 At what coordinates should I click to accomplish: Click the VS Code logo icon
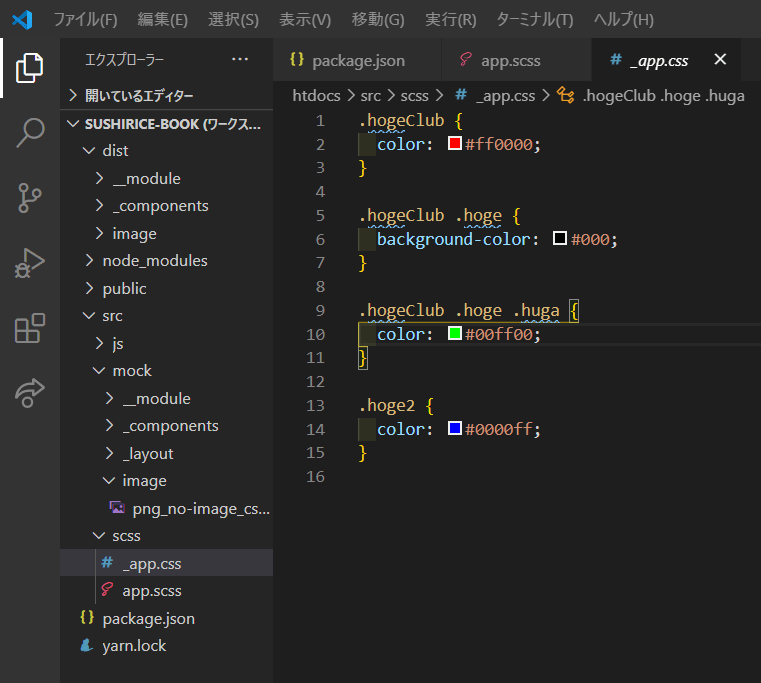pyautogui.click(x=22, y=20)
